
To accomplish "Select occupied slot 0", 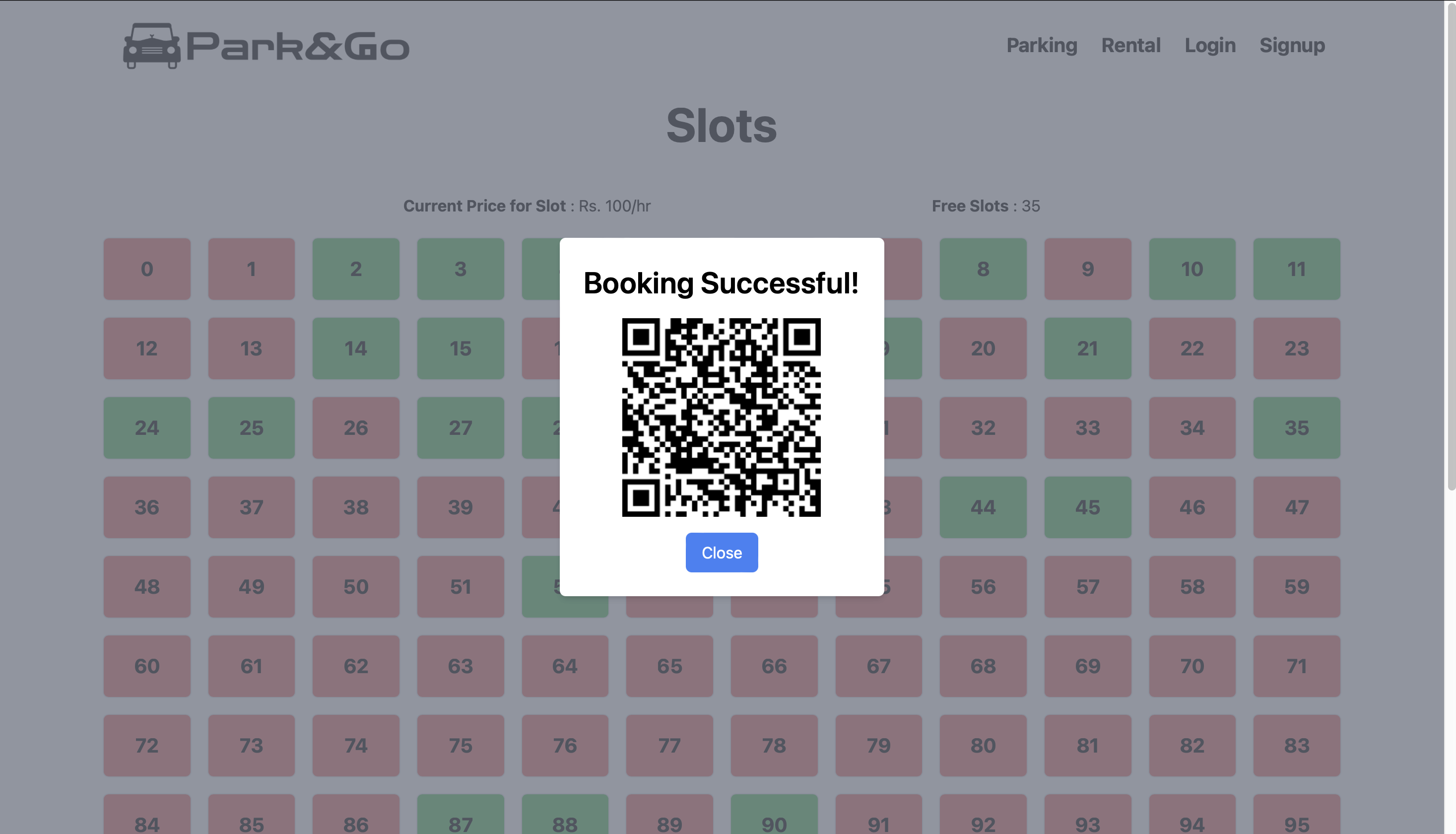I will click(146, 269).
